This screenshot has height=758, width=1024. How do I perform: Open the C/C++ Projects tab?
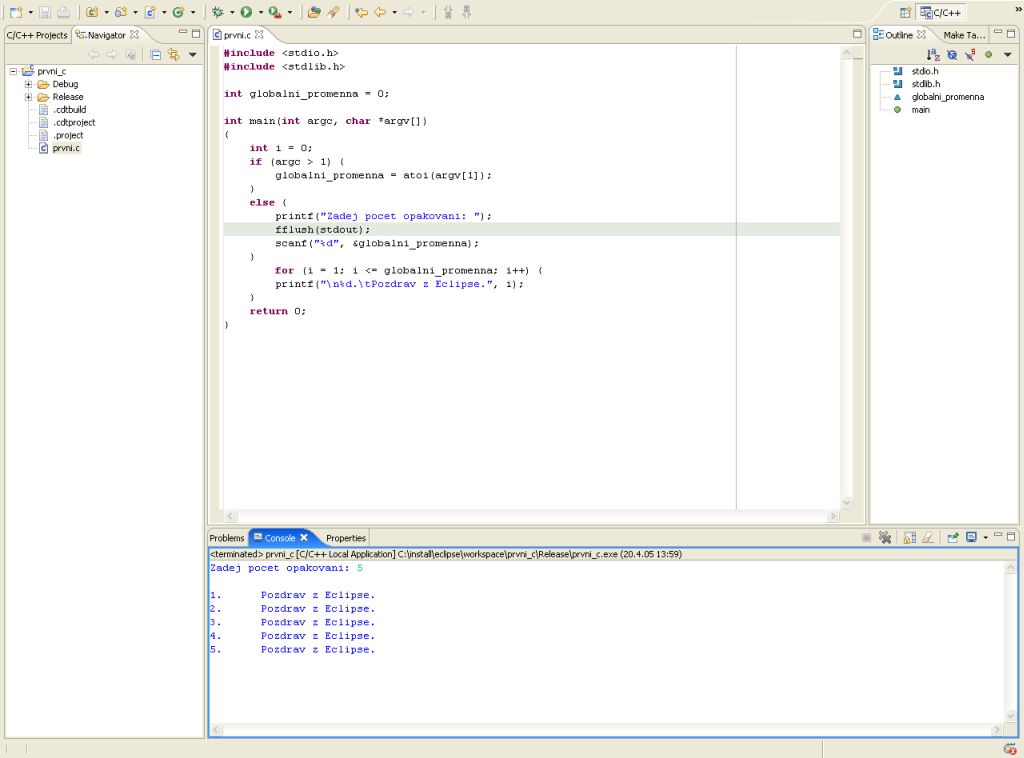coord(37,35)
